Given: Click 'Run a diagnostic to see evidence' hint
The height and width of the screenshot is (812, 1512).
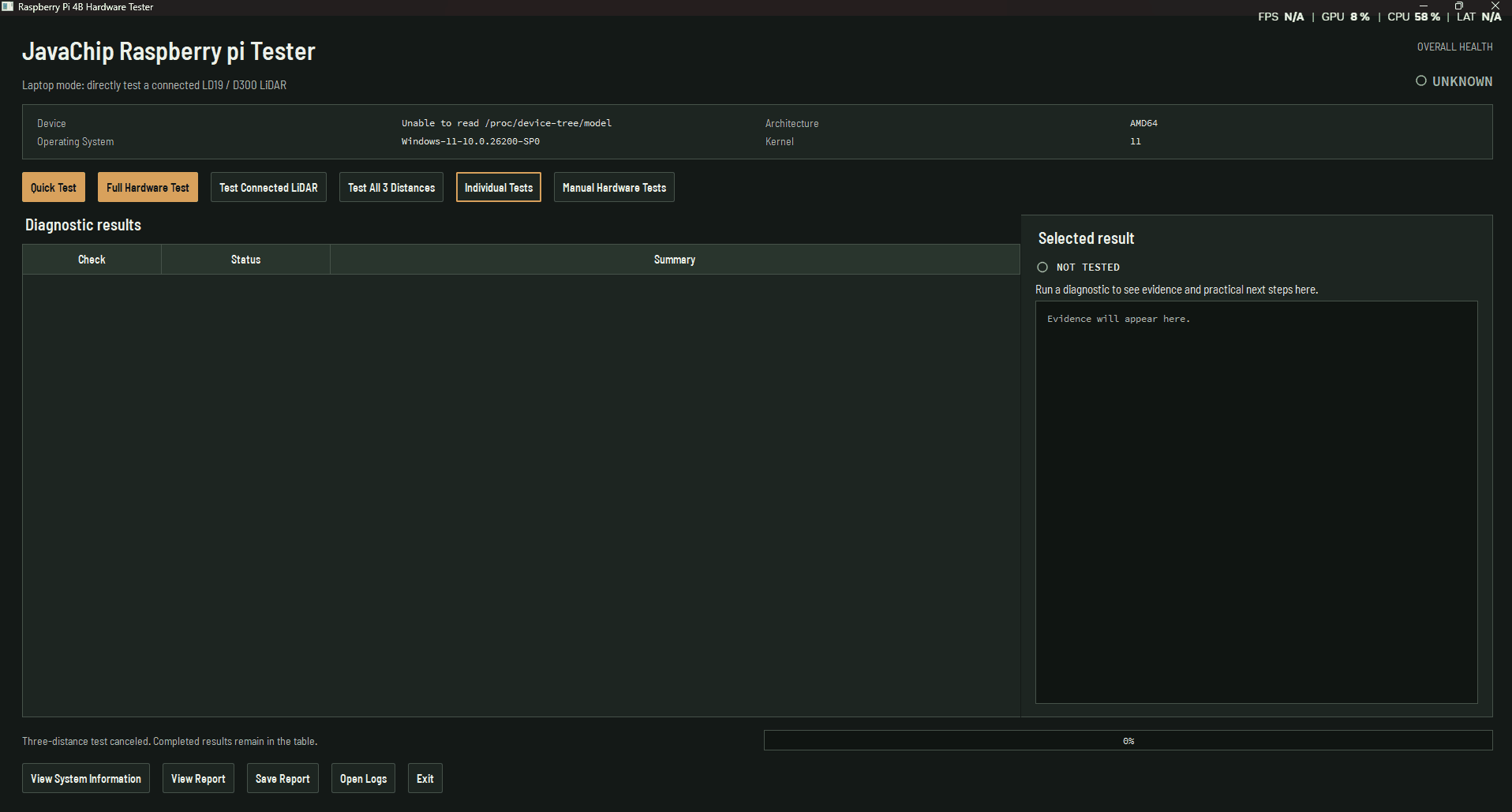Looking at the screenshot, I should point(1177,290).
